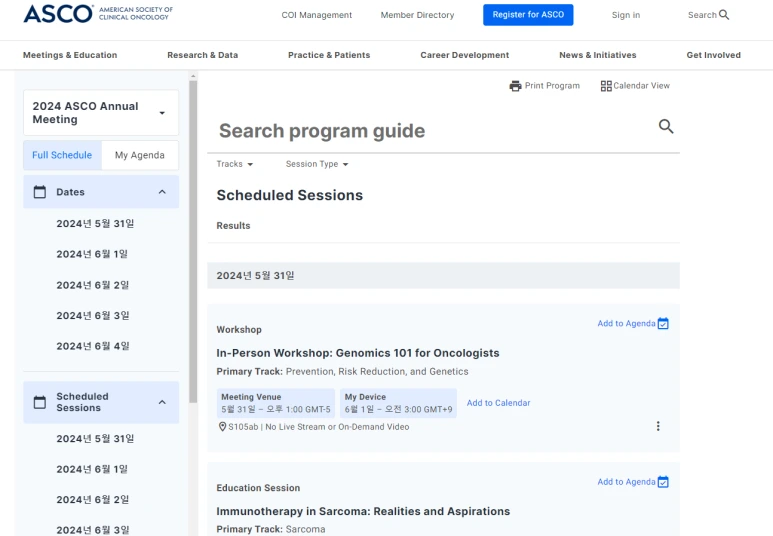The image size is (773, 536).
Task: Click the header Search magnifier icon
Action: click(724, 15)
